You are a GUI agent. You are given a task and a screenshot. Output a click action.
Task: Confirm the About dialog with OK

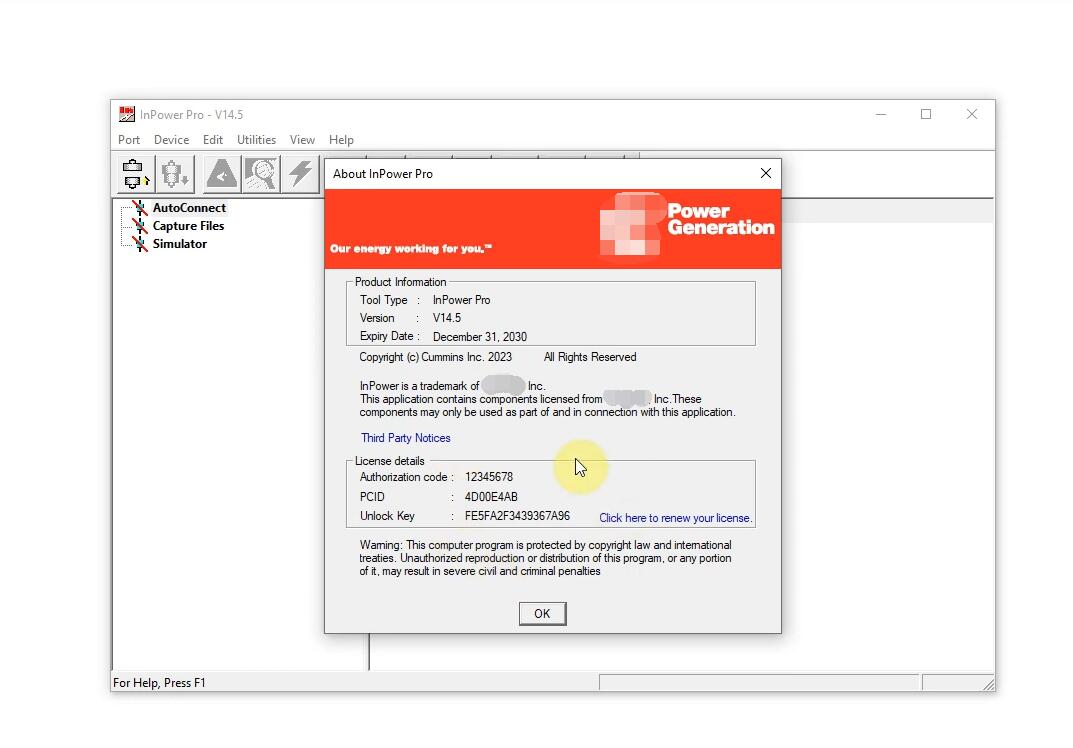tap(542, 614)
